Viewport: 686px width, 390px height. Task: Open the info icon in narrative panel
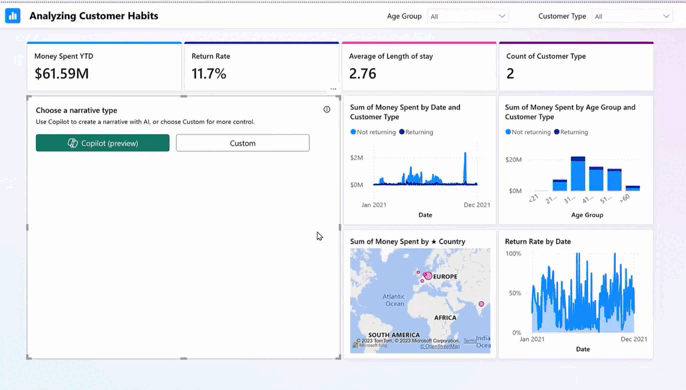(x=327, y=109)
